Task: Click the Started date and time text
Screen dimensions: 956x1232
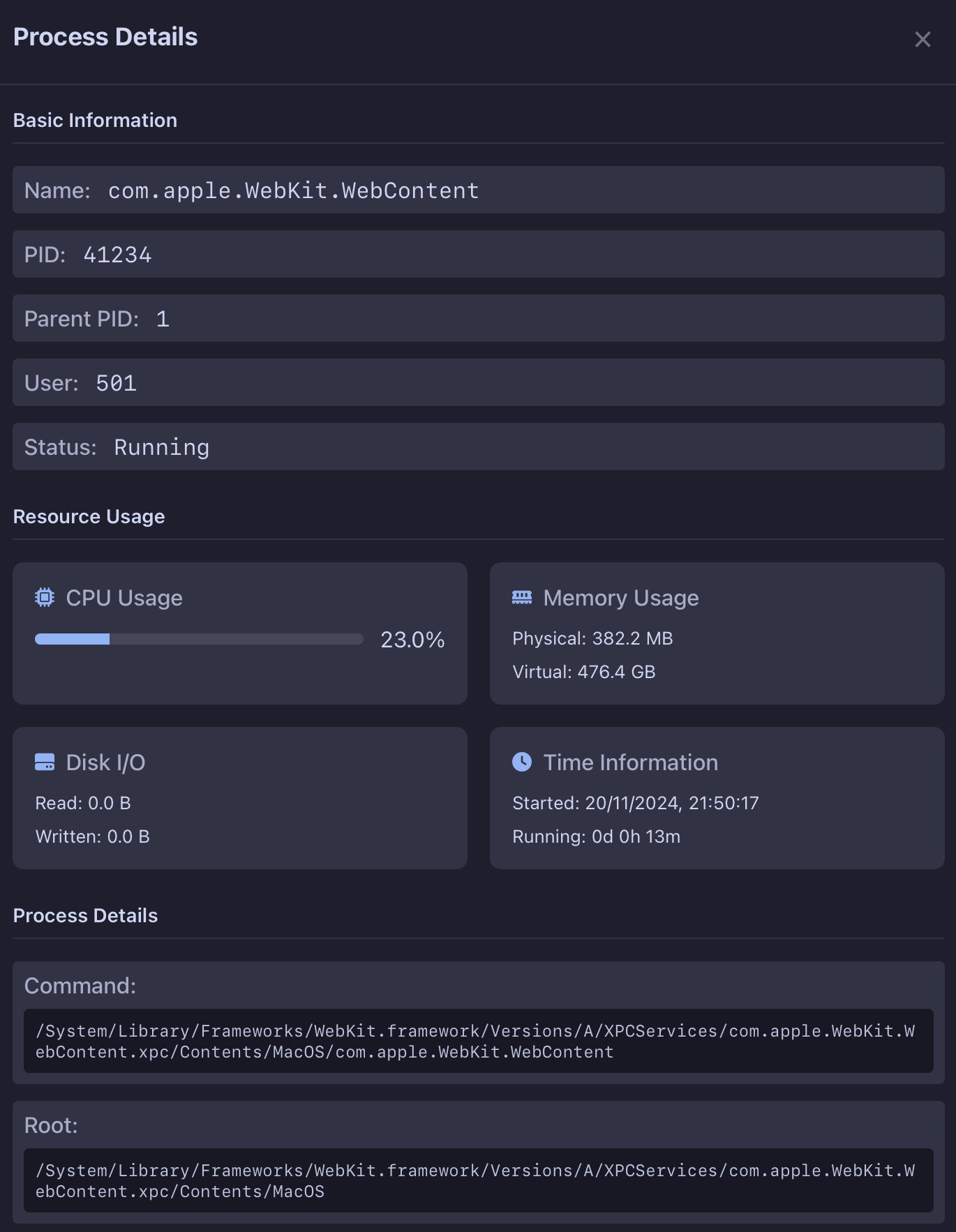Action: 635,803
